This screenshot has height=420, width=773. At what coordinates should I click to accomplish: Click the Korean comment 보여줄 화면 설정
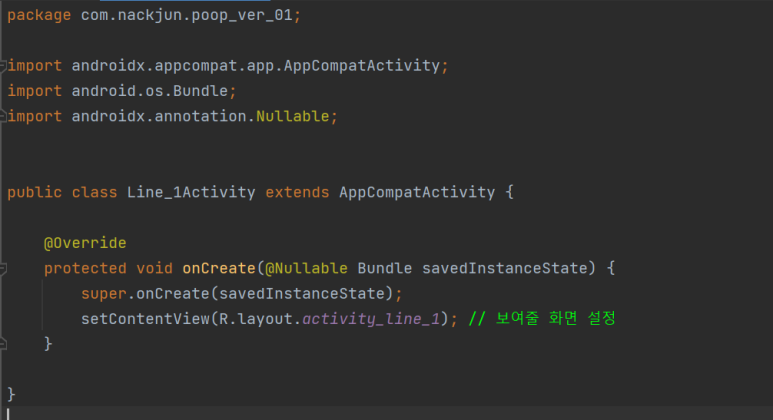click(556, 318)
